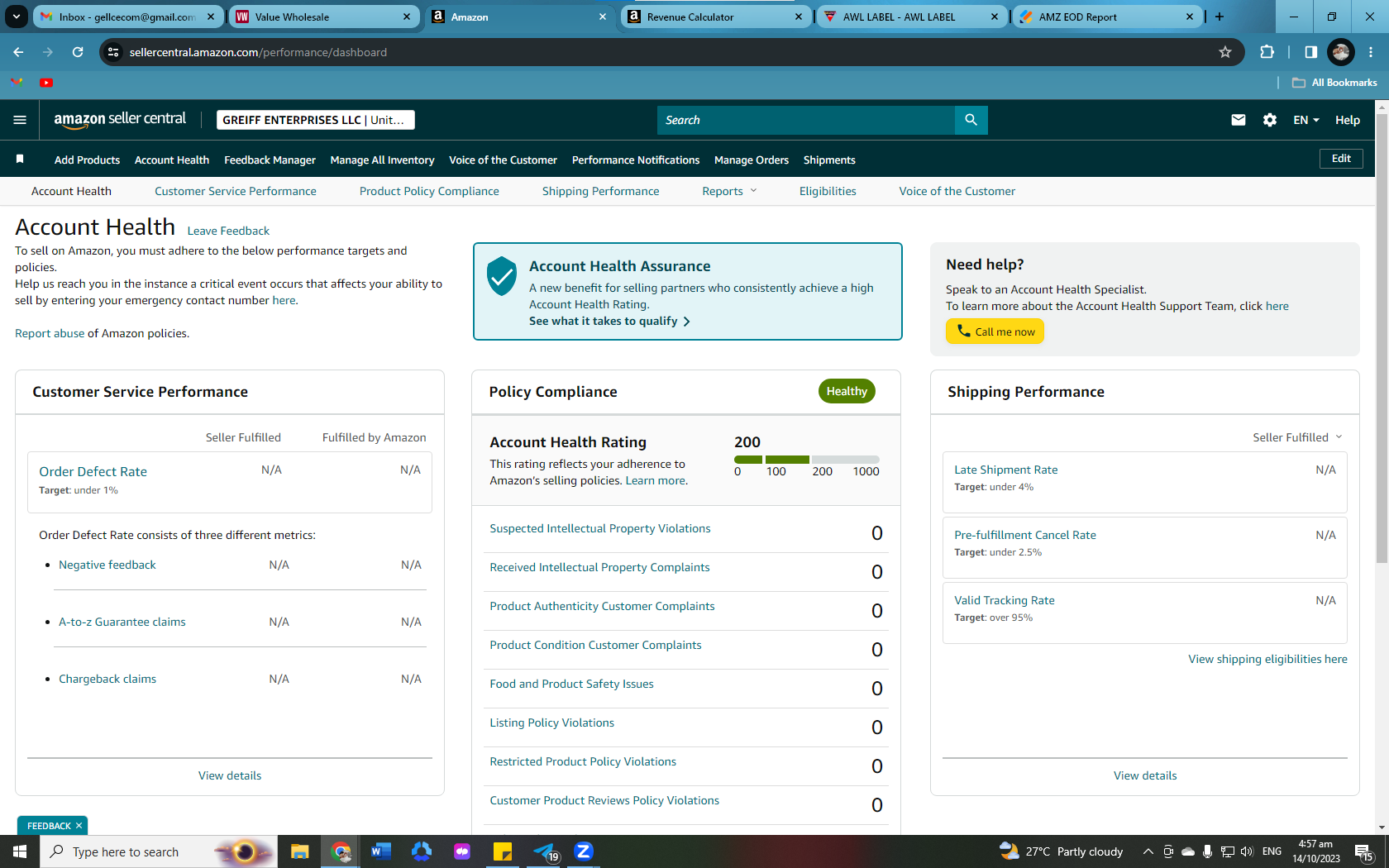This screenshot has width=1389, height=868.
Task: Open the settings gear icon
Action: pos(1270,120)
